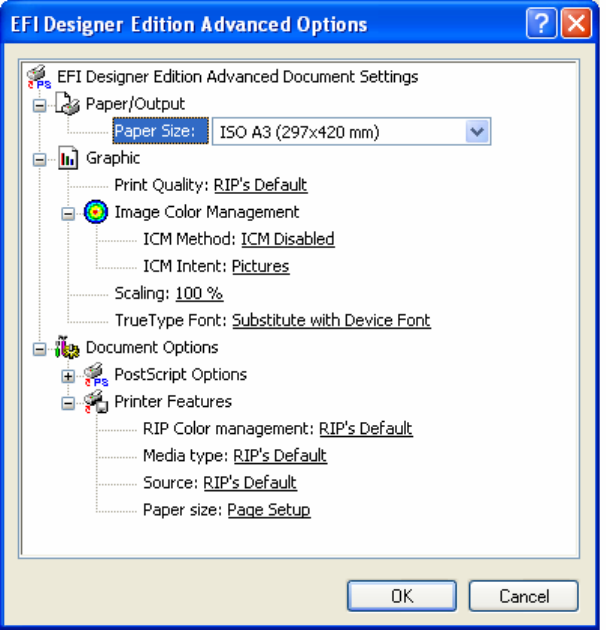Collapse the Image Color Management node
The width and height of the screenshot is (606, 630).
tap(68, 212)
